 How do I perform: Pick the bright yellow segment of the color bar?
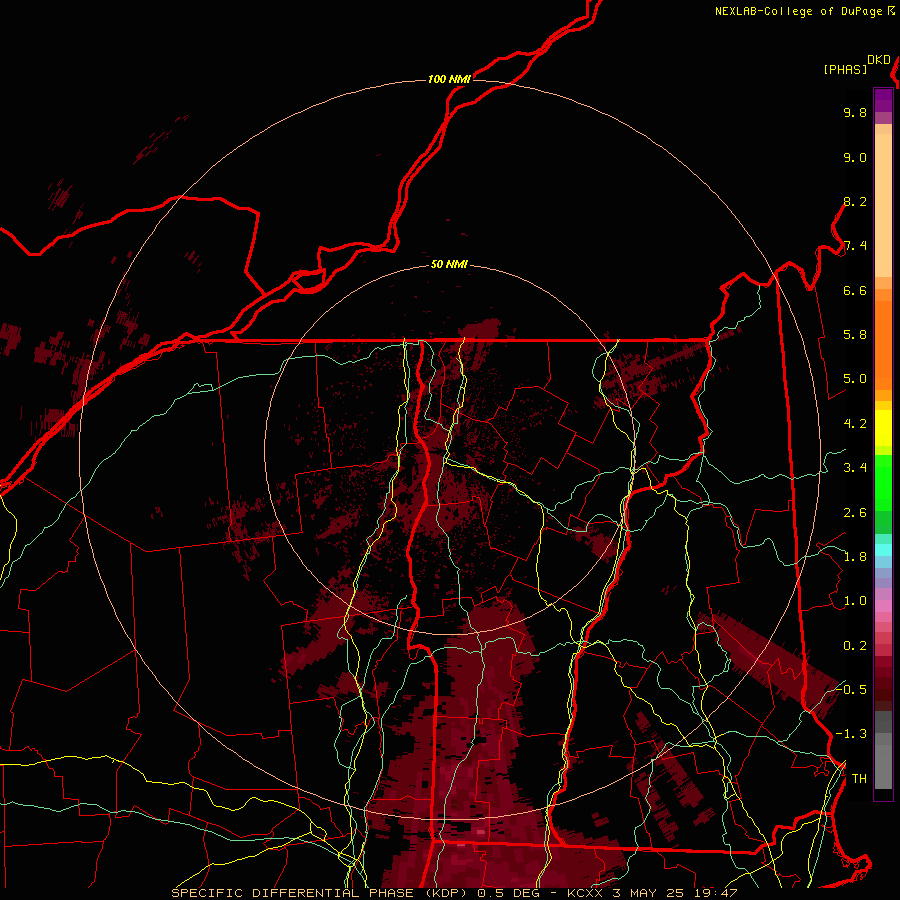click(x=883, y=428)
